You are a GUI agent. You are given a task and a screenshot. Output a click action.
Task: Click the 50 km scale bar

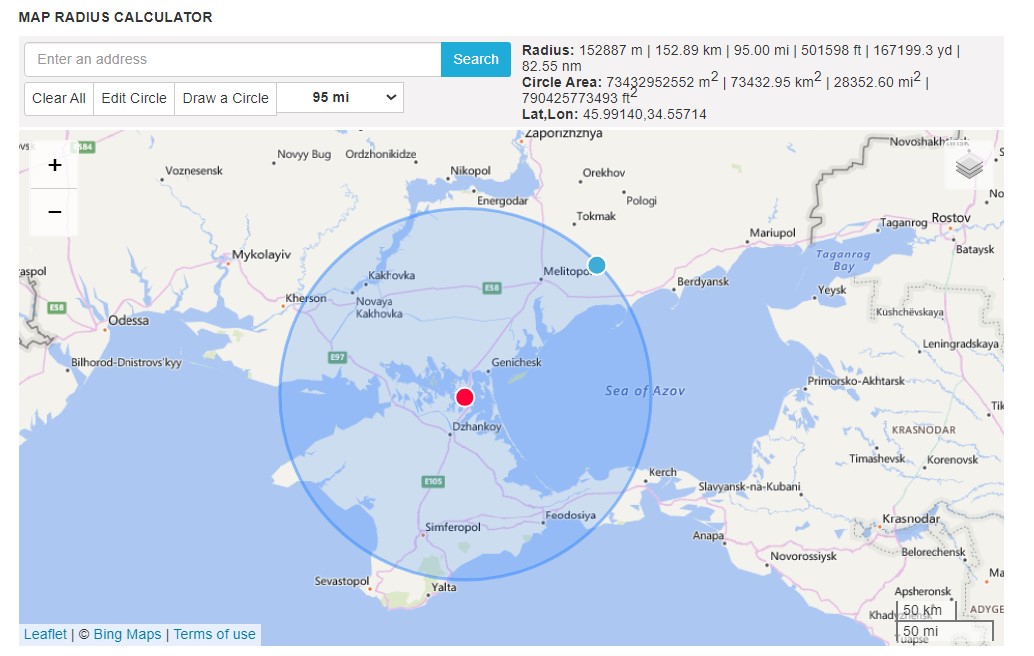click(926, 610)
